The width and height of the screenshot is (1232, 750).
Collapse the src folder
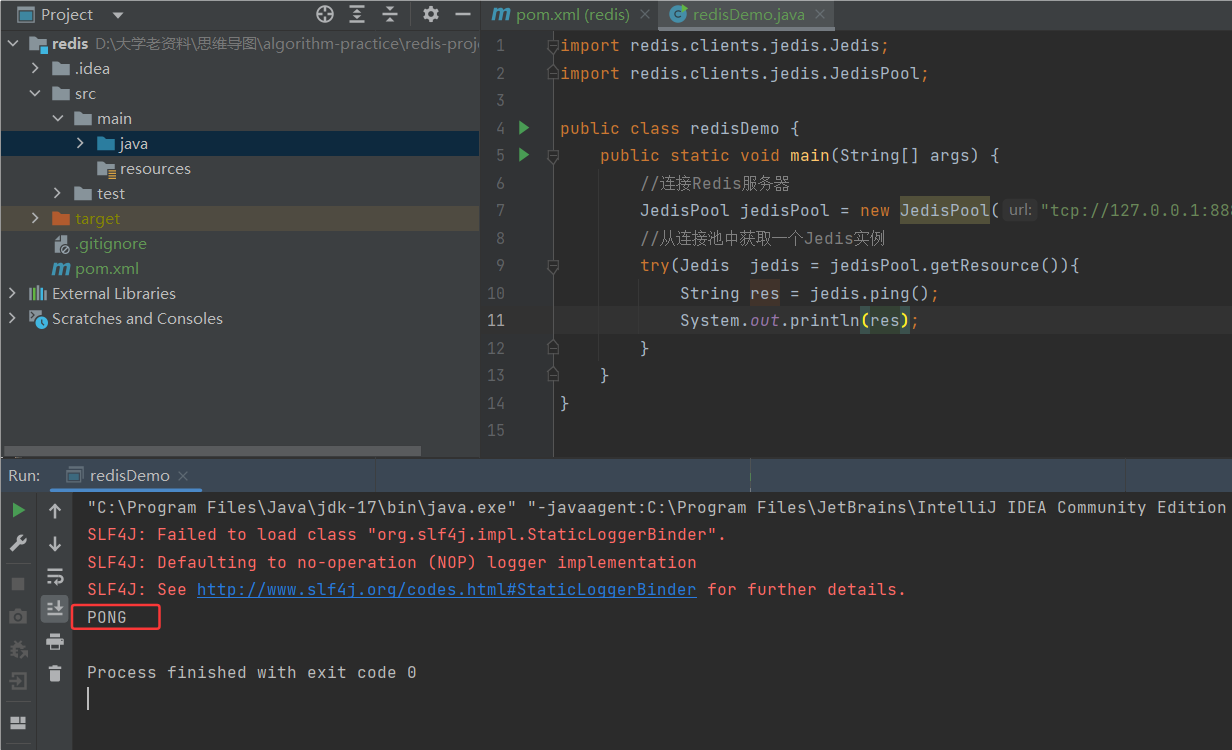(36, 93)
